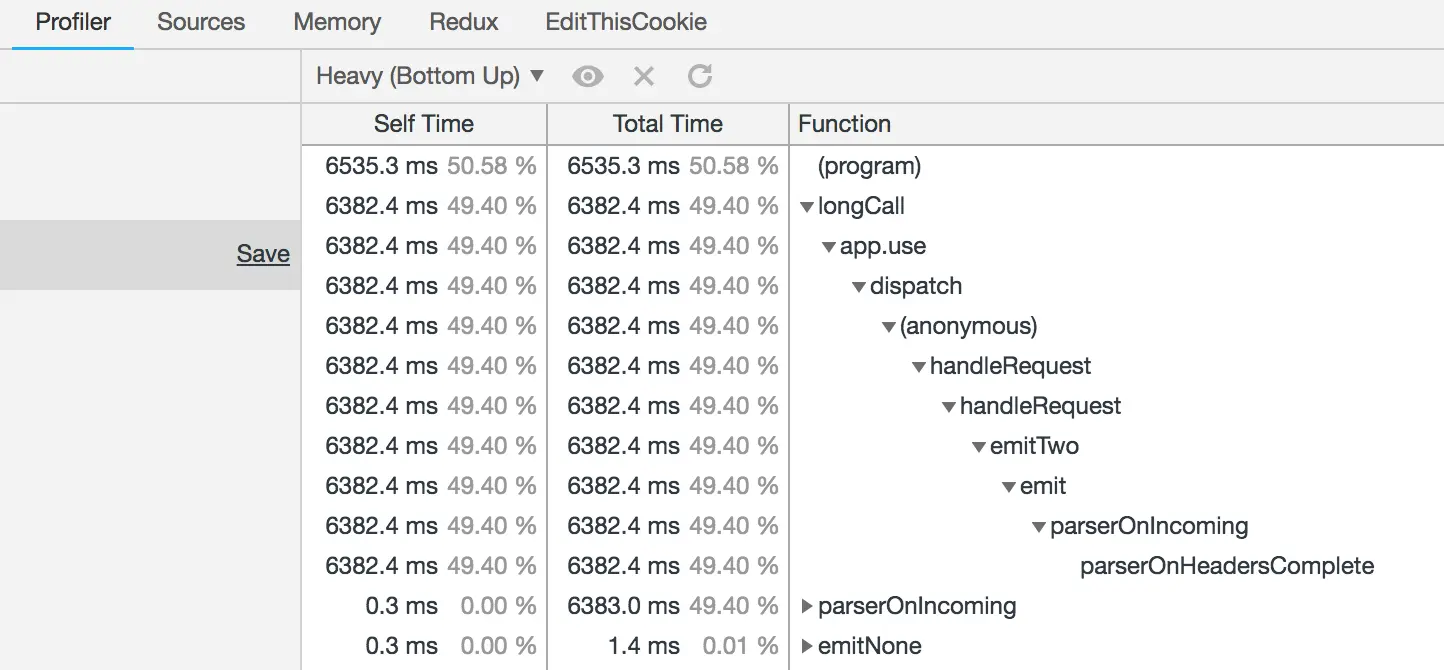Click the focus selected function eye icon
The width and height of the screenshot is (1444, 670).
click(x=588, y=77)
